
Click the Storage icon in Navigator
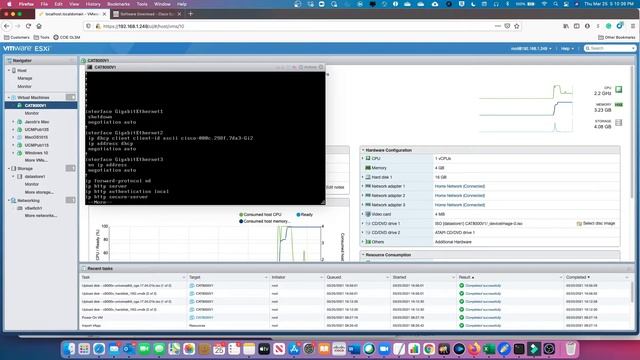(x=13, y=168)
